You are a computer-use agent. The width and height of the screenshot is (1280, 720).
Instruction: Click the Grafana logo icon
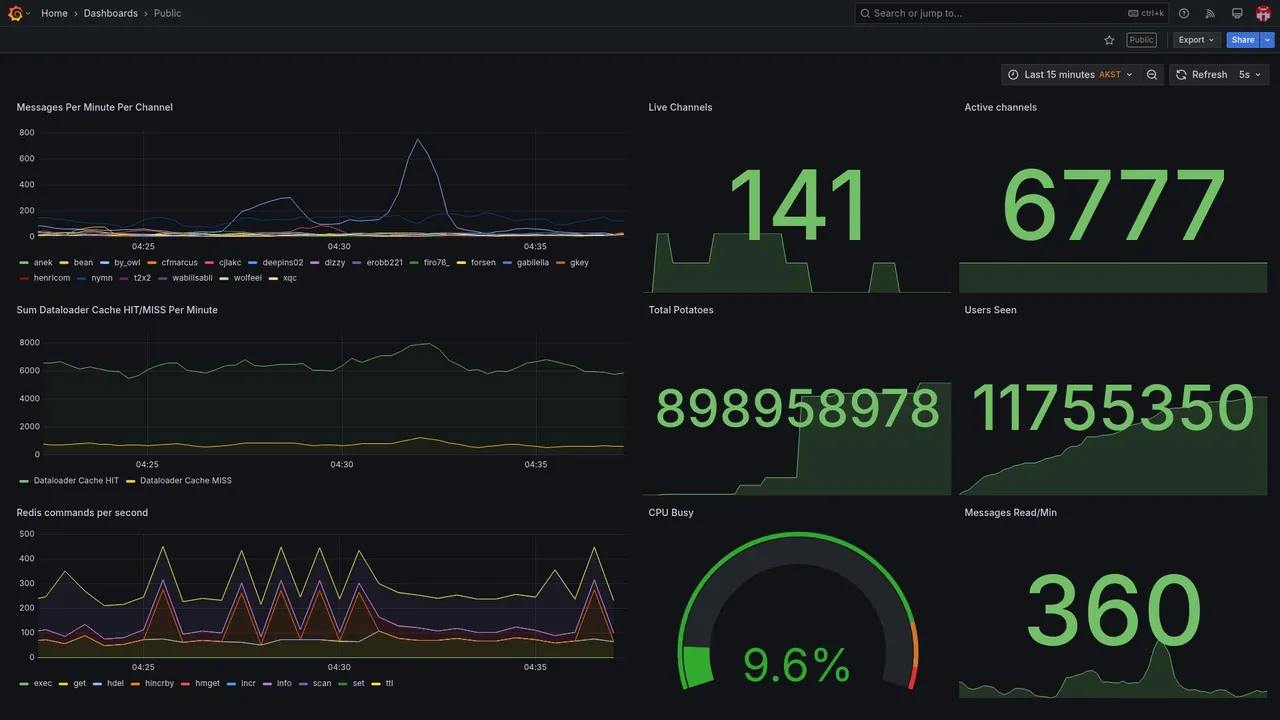coord(15,13)
